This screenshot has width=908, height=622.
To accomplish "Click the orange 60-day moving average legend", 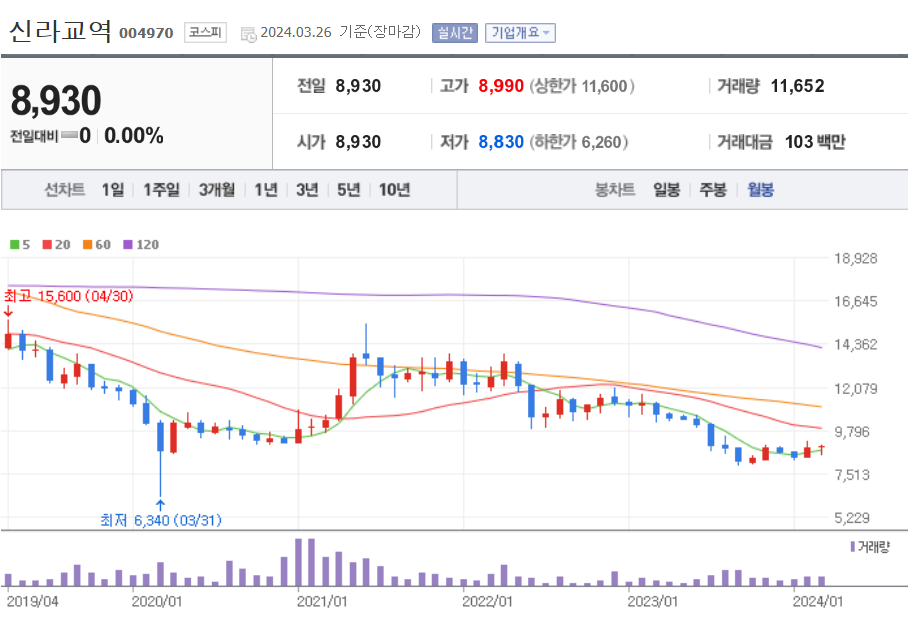I will point(96,244).
